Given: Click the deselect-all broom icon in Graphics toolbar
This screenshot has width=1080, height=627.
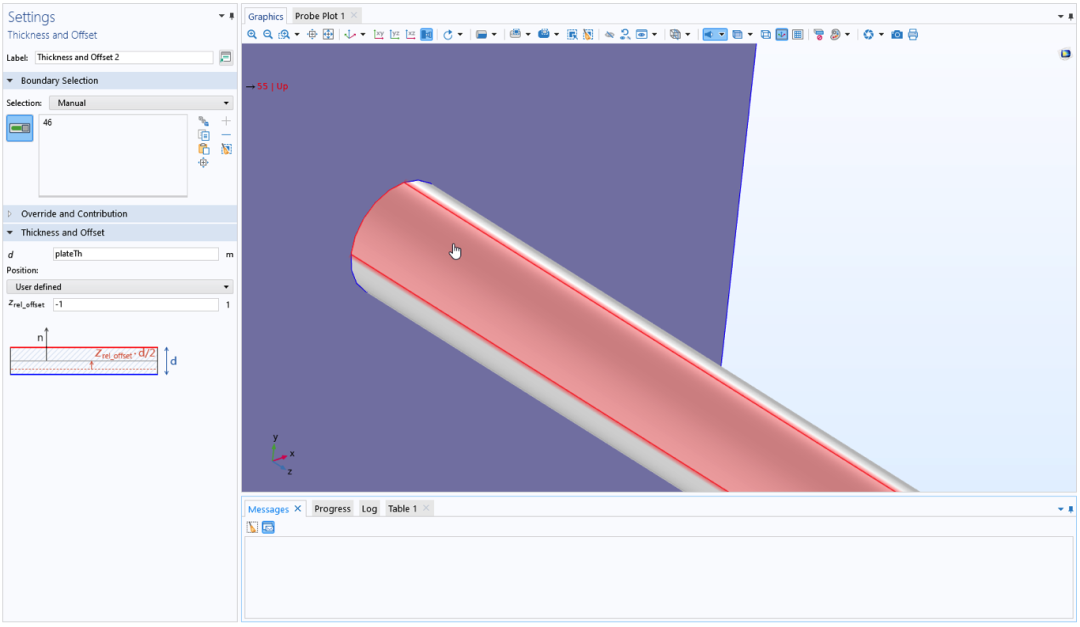Looking at the screenshot, I should pos(588,34).
